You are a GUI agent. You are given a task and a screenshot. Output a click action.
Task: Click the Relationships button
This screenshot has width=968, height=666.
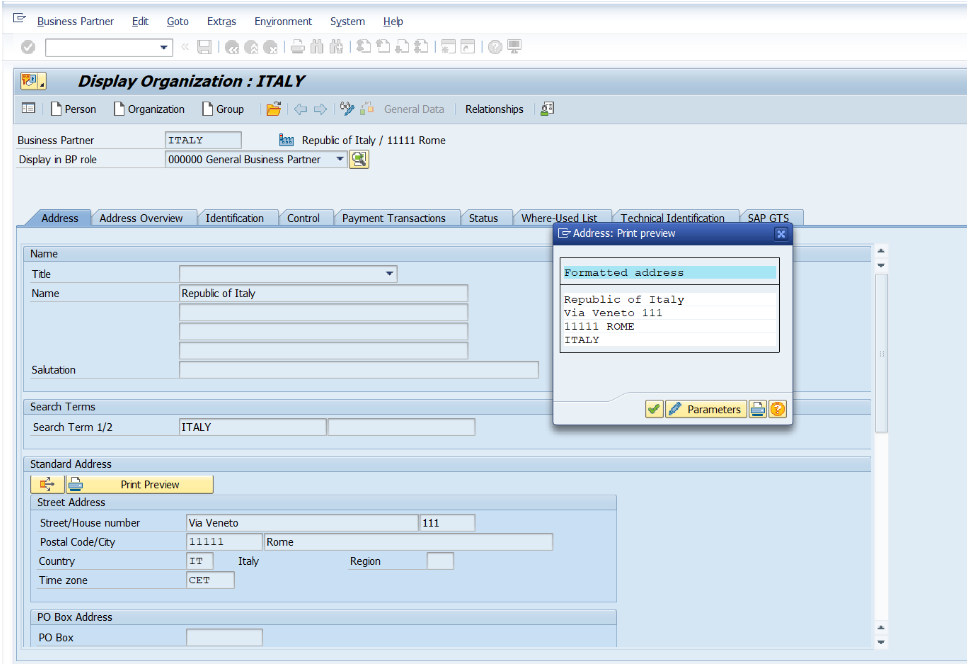[494, 109]
